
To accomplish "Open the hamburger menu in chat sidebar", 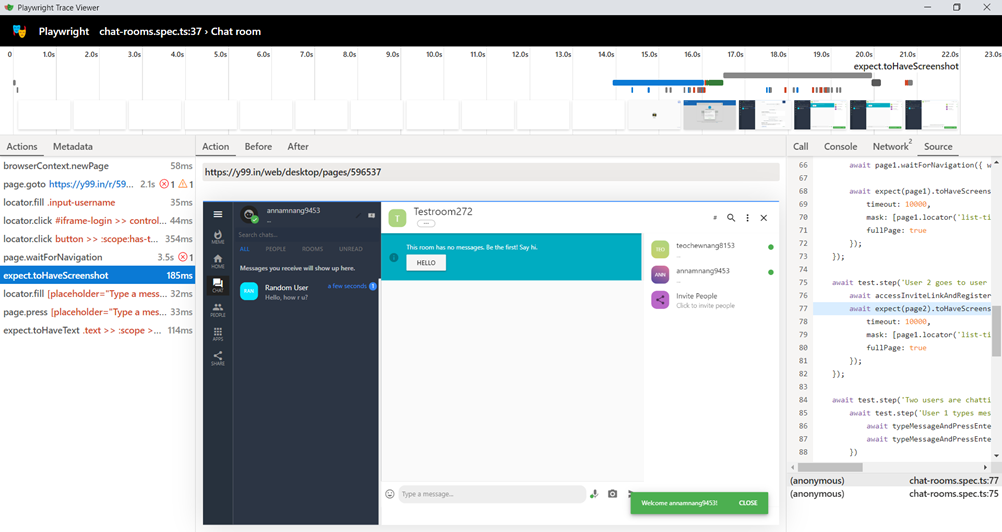I will coord(218,214).
